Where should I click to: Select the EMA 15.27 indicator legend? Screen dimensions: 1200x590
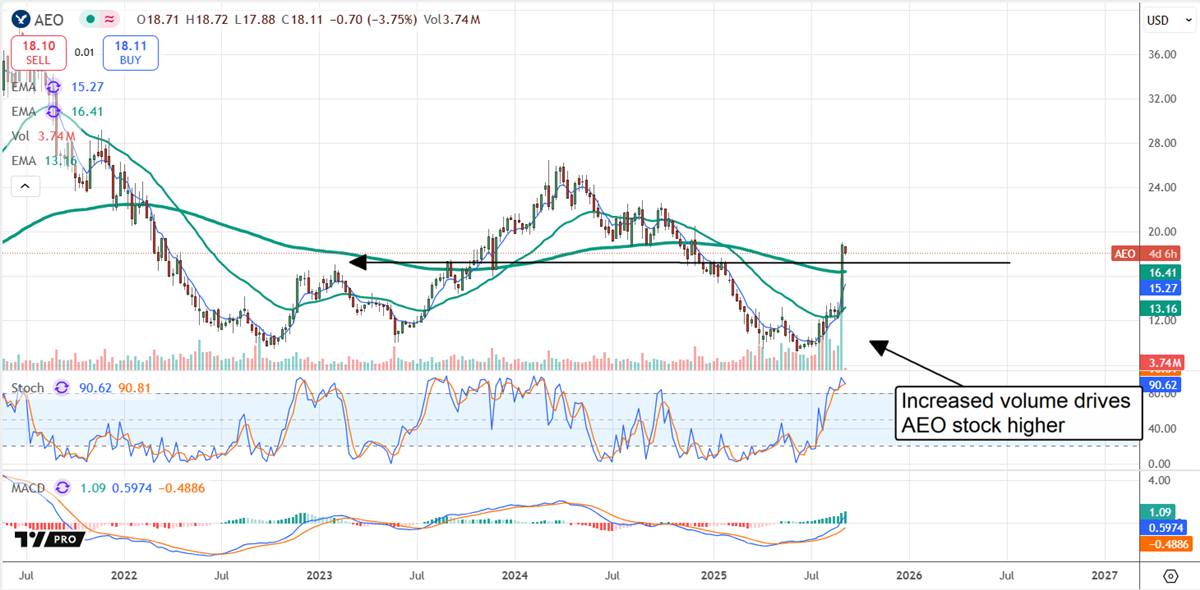click(56, 86)
